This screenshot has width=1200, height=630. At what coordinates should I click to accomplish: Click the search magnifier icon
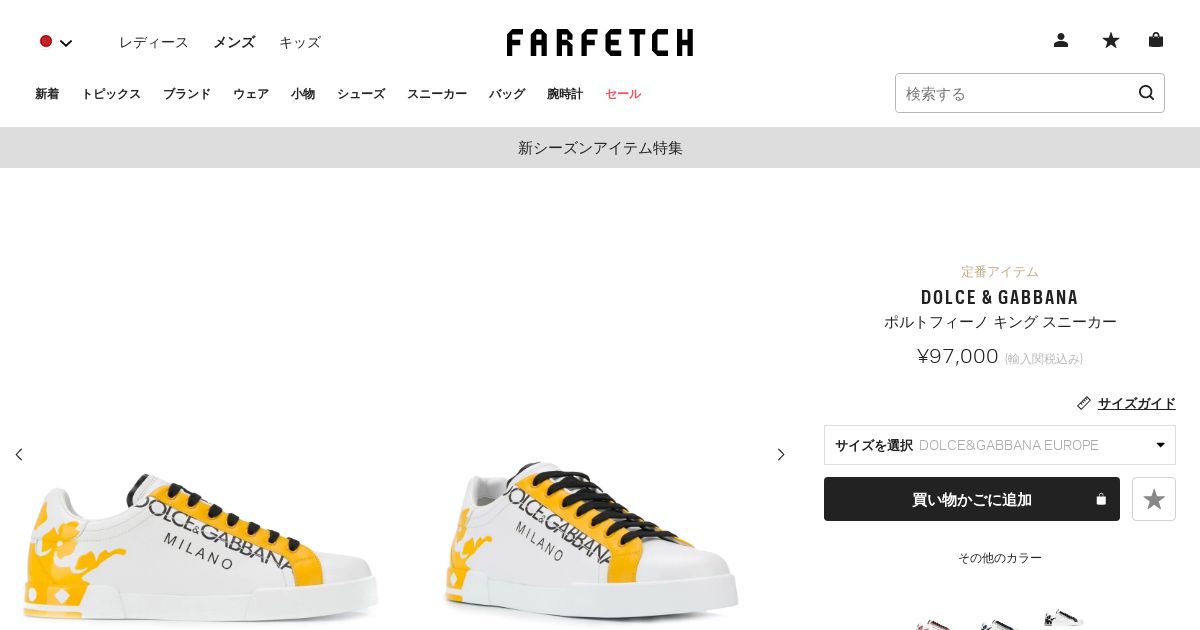tap(1146, 93)
